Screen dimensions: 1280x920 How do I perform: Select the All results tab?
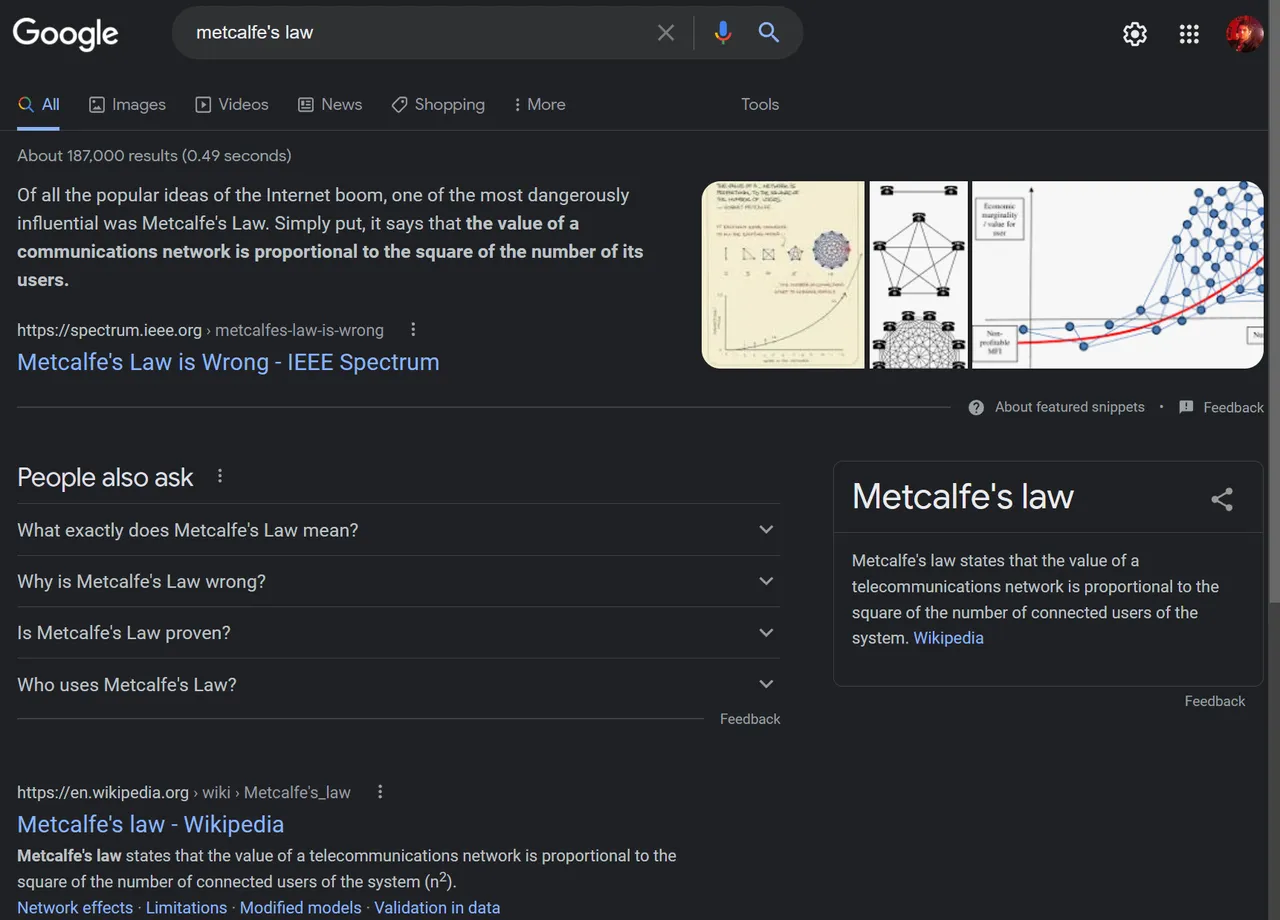pos(39,104)
